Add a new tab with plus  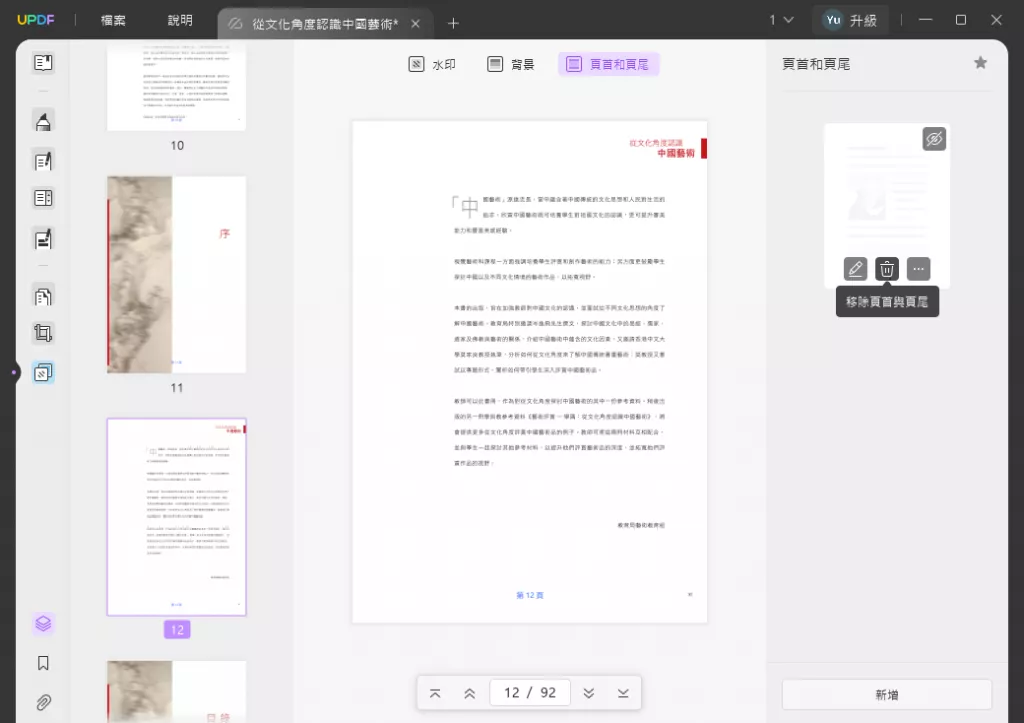coord(453,24)
